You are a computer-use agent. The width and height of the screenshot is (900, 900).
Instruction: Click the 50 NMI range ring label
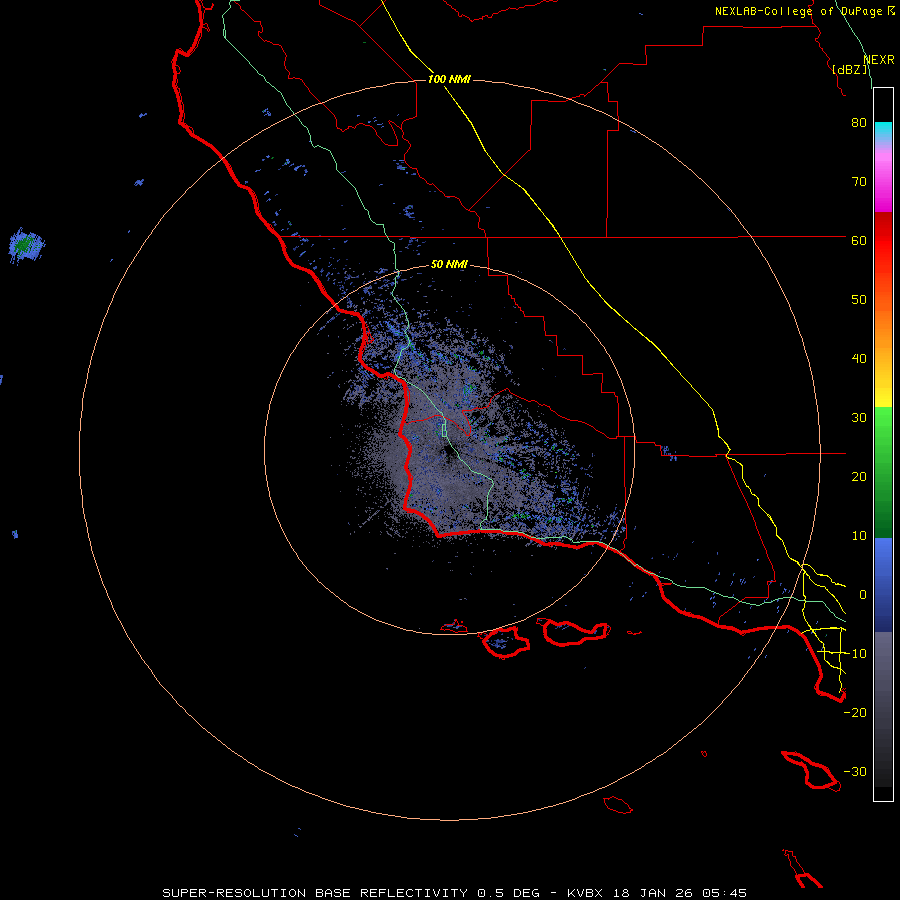[449, 265]
